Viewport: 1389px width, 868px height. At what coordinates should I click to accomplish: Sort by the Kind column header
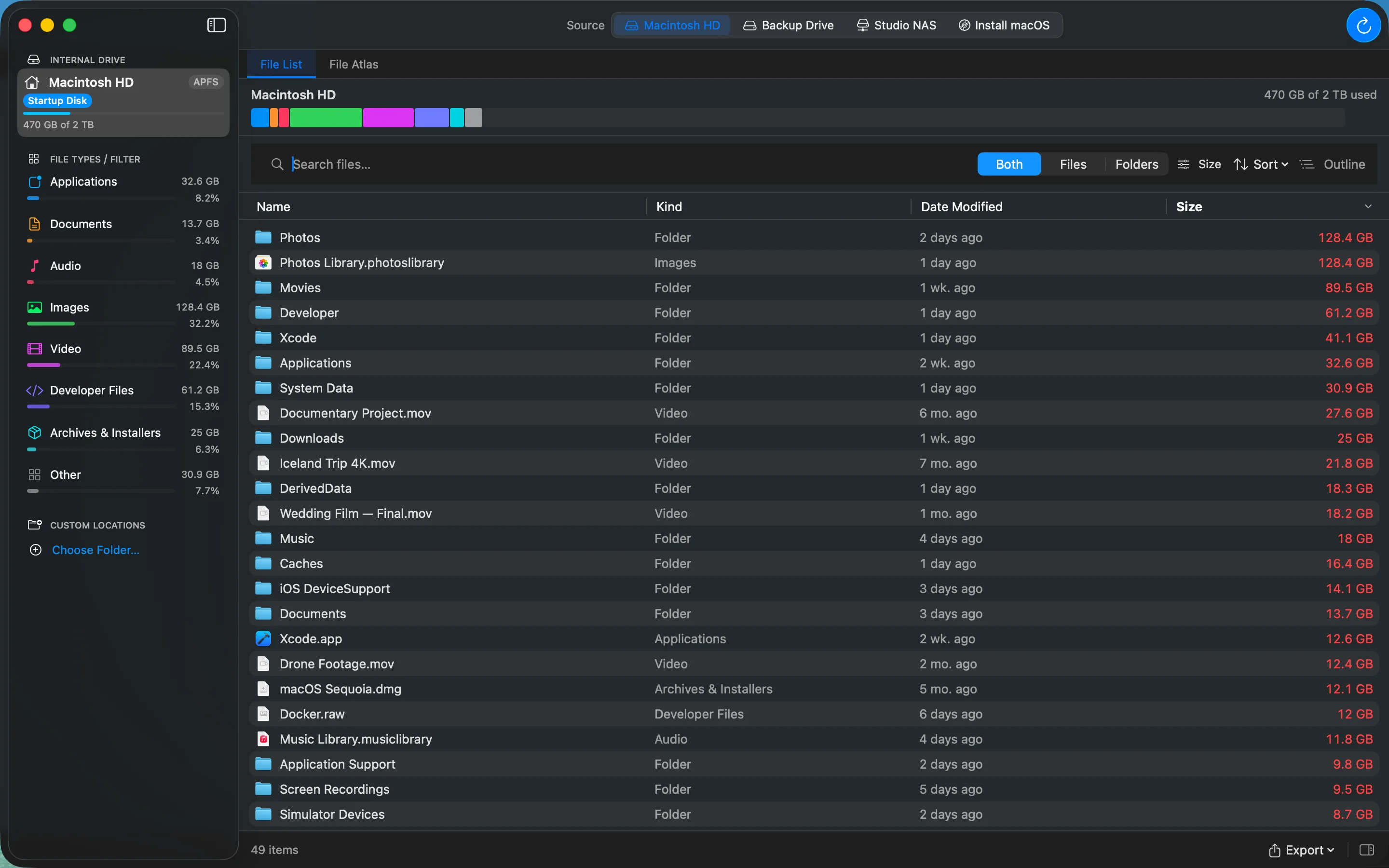669,207
